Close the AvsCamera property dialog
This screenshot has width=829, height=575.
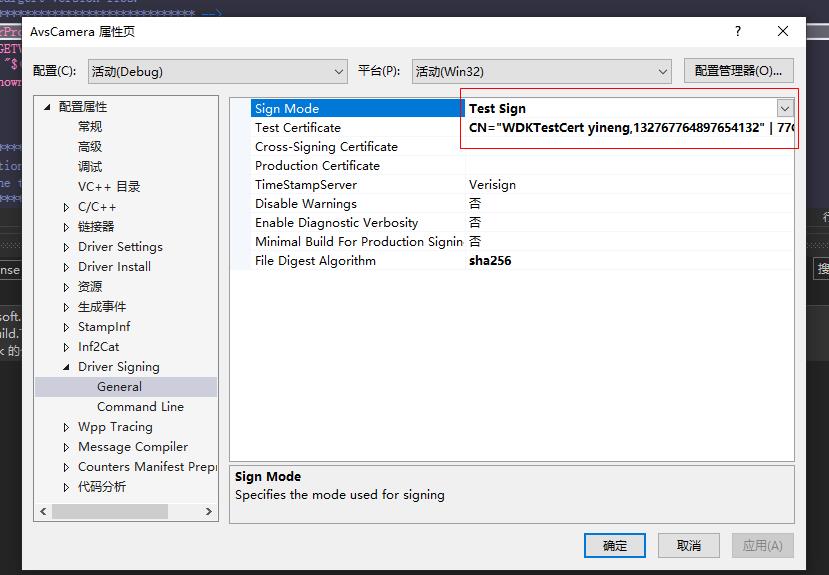(x=783, y=32)
